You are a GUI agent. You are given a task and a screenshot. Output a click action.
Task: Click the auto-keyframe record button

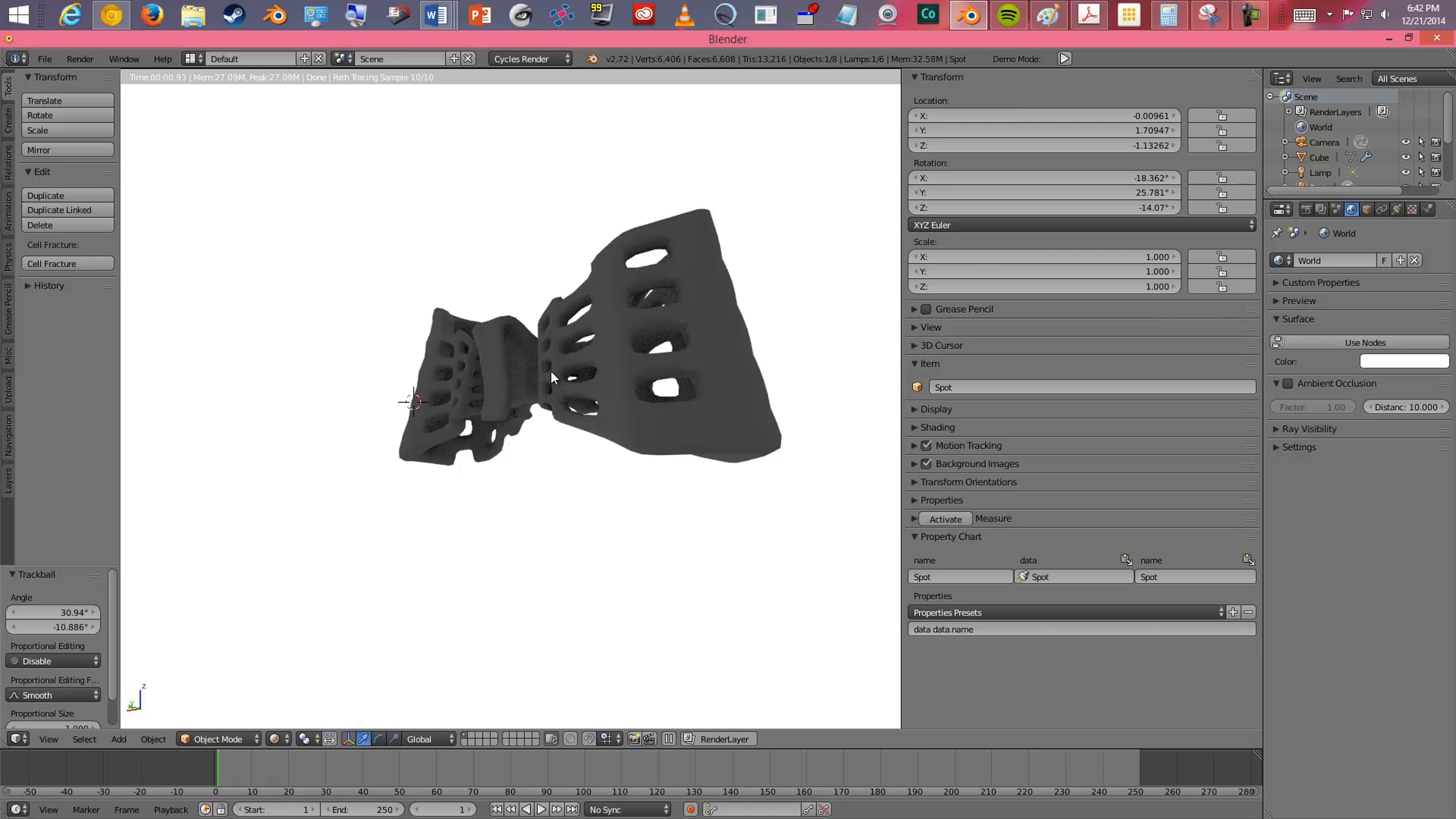click(690, 809)
